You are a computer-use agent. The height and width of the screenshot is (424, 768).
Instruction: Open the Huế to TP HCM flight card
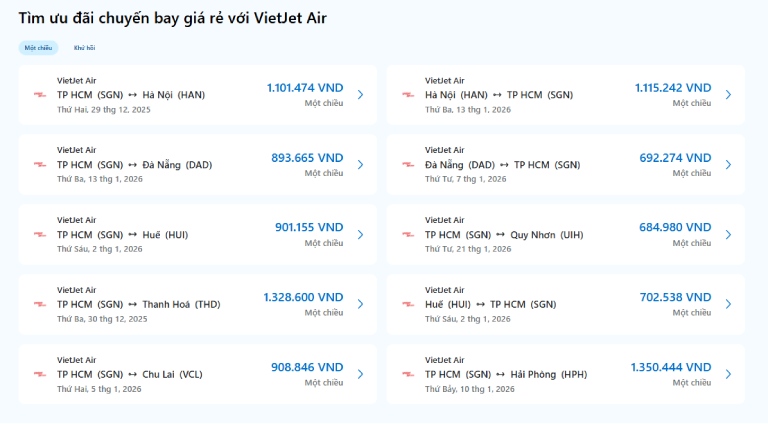click(x=565, y=304)
